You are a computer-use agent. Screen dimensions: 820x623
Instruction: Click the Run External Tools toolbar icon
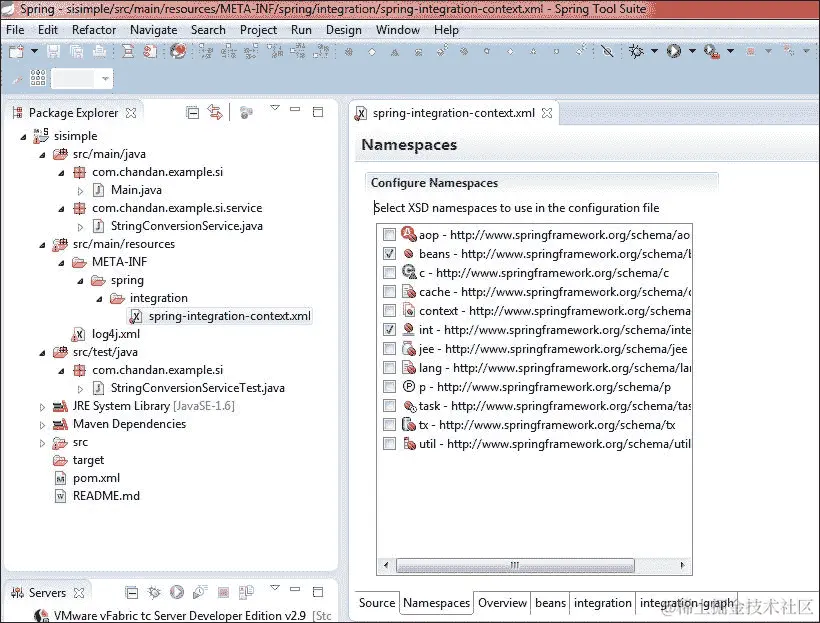click(x=711, y=51)
